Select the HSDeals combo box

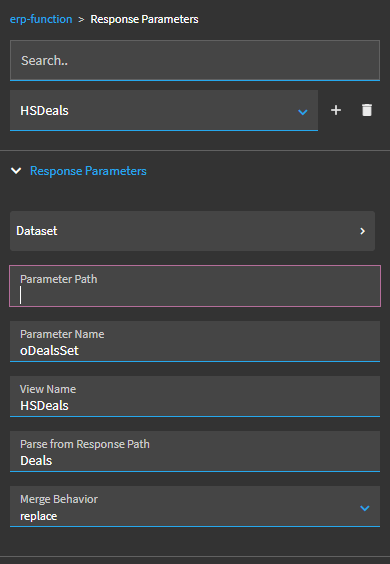[x=164, y=110]
